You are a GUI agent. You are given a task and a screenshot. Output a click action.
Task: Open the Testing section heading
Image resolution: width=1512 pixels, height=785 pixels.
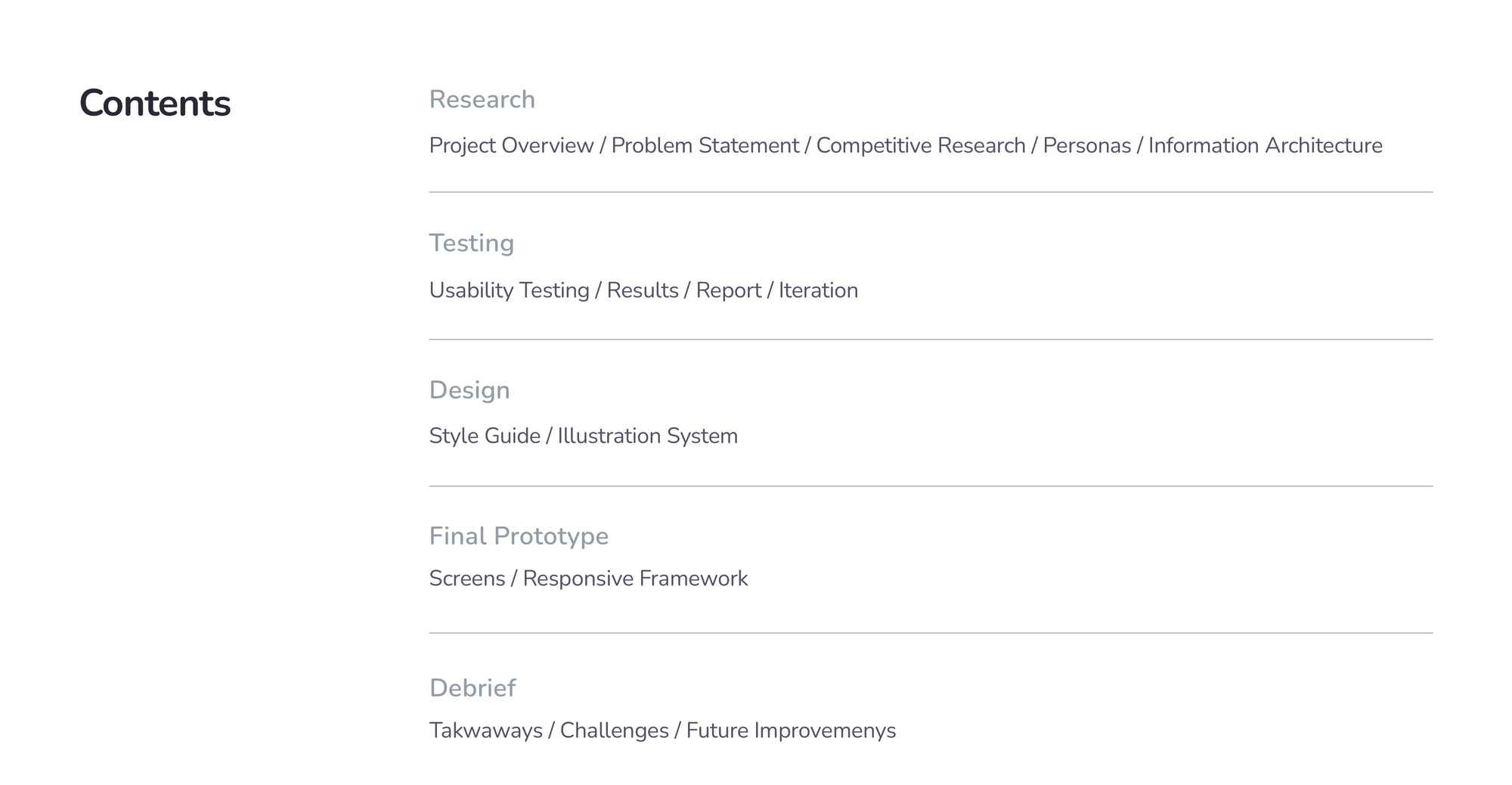tap(471, 244)
